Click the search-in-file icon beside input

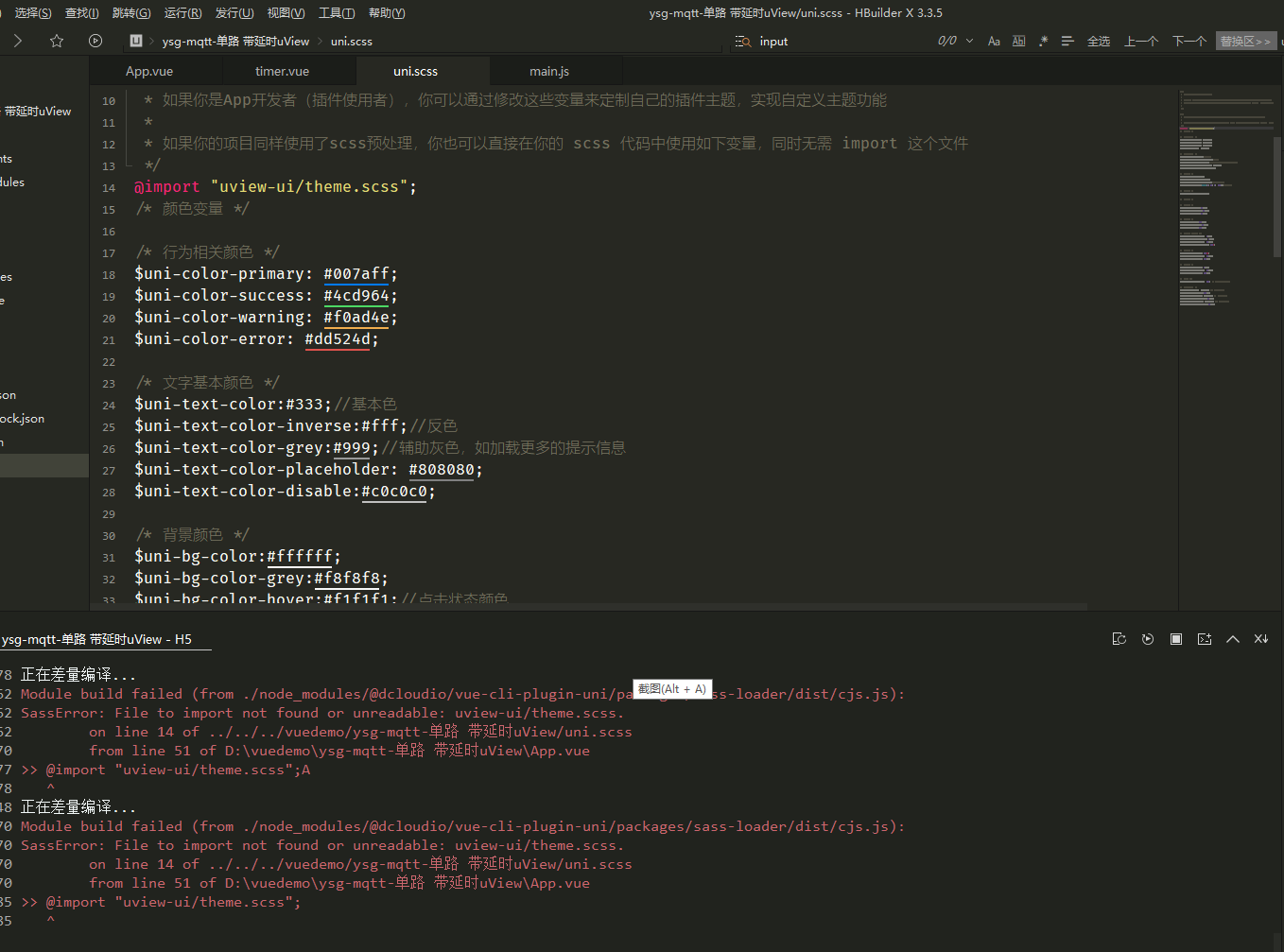[743, 42]
